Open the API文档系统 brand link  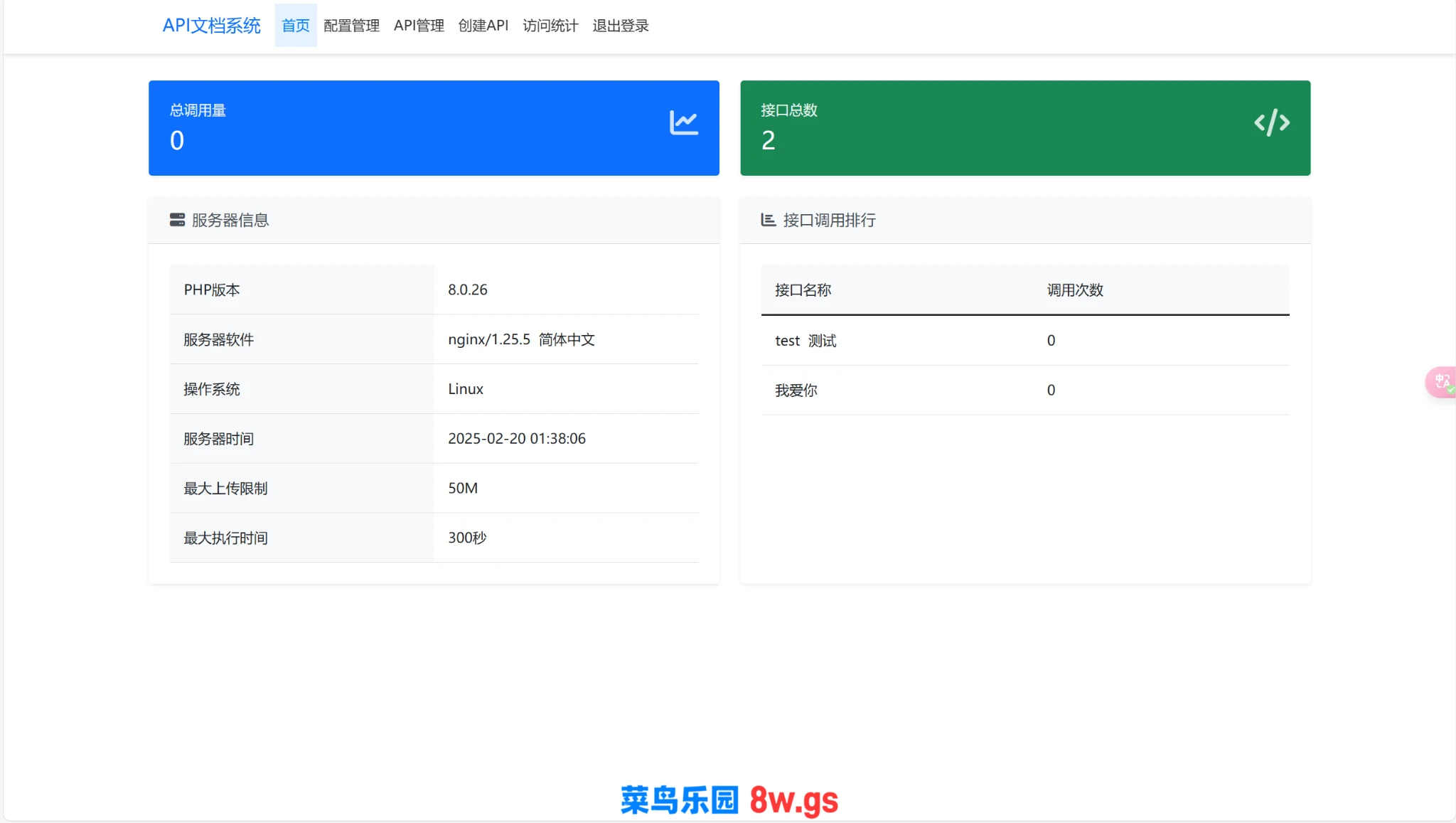(x=211, y=26)
